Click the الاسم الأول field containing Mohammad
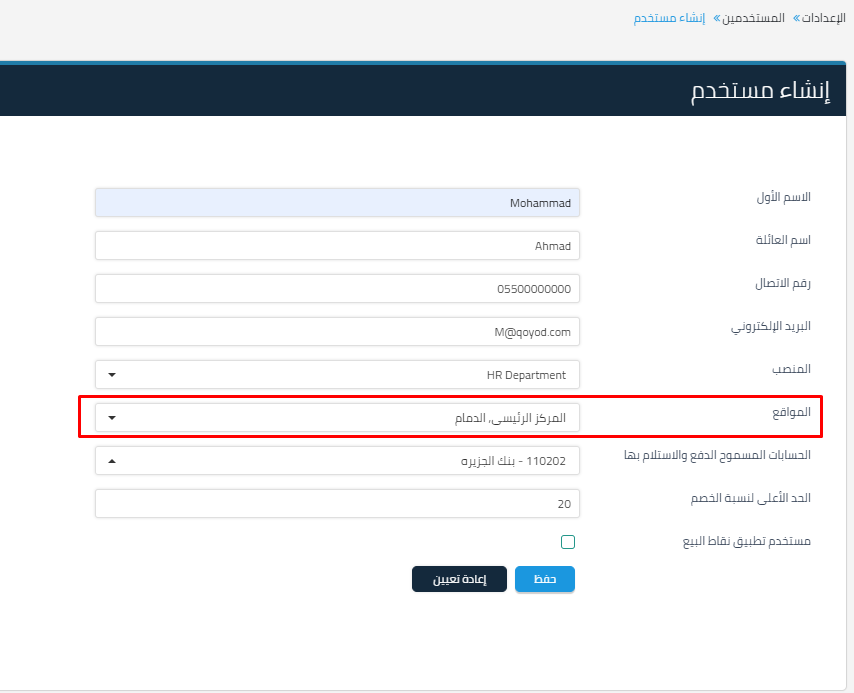The image size is (854, 693). 337,202
